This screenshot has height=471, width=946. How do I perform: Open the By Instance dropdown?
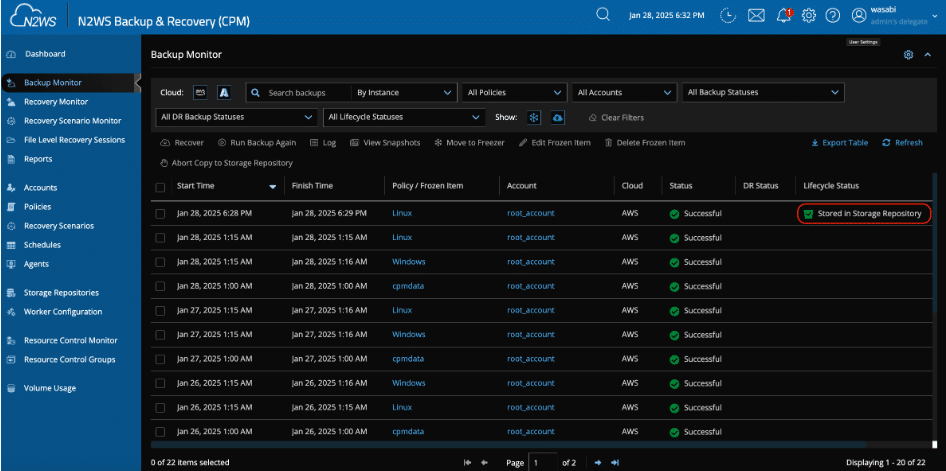click(x=404, y=93)
